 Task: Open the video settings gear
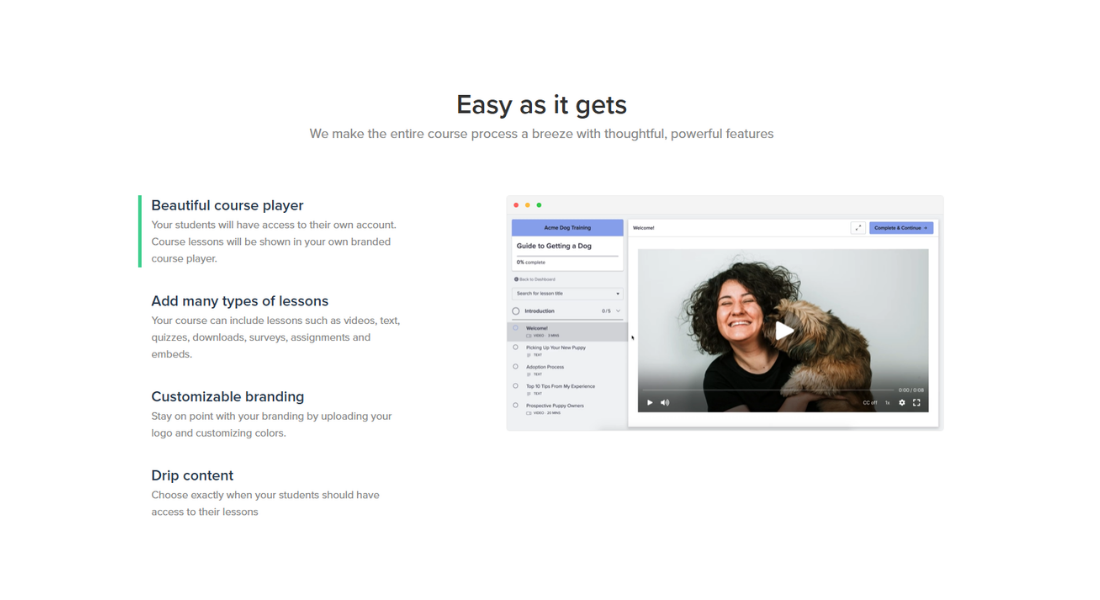(901, 402)
